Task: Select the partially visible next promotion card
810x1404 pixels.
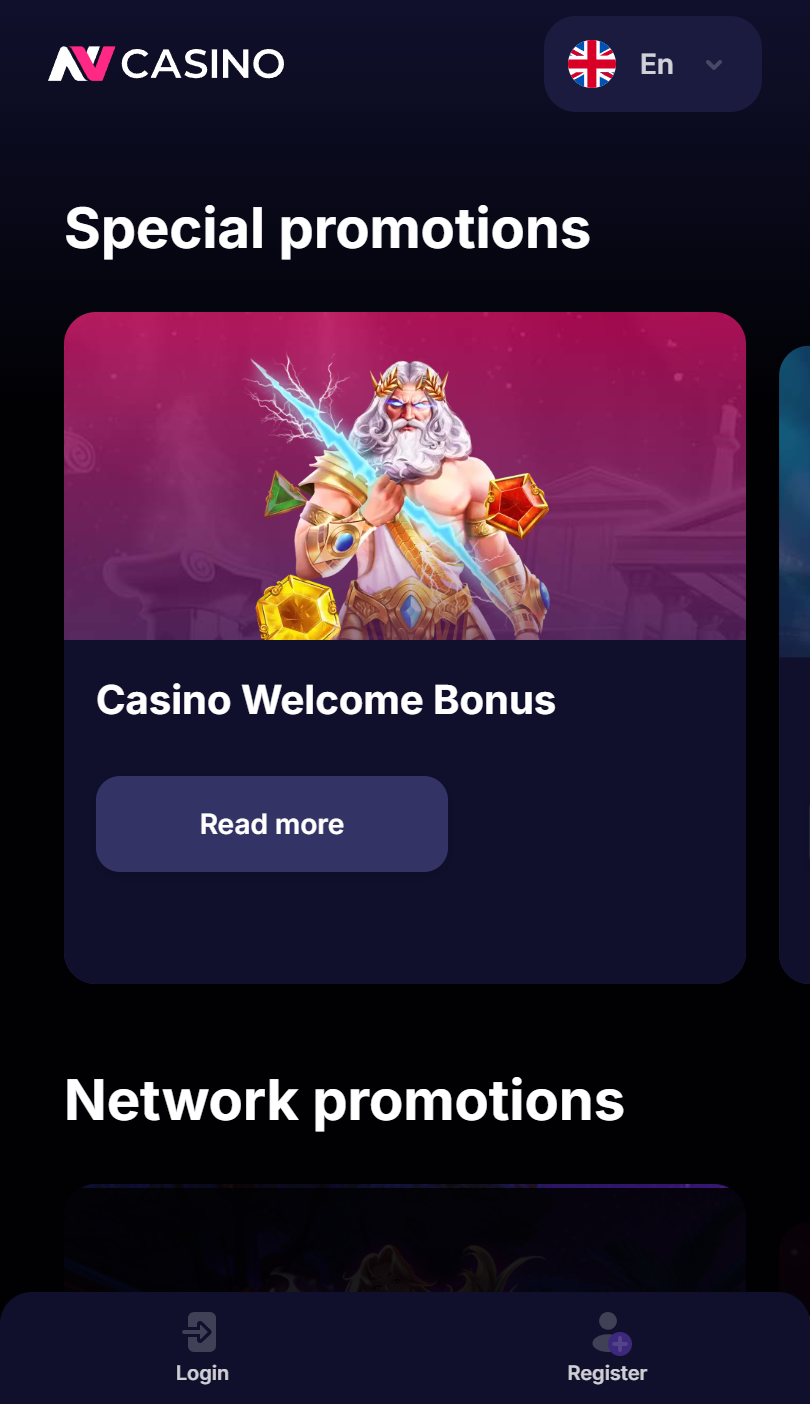Action: [x=794, y=665]
